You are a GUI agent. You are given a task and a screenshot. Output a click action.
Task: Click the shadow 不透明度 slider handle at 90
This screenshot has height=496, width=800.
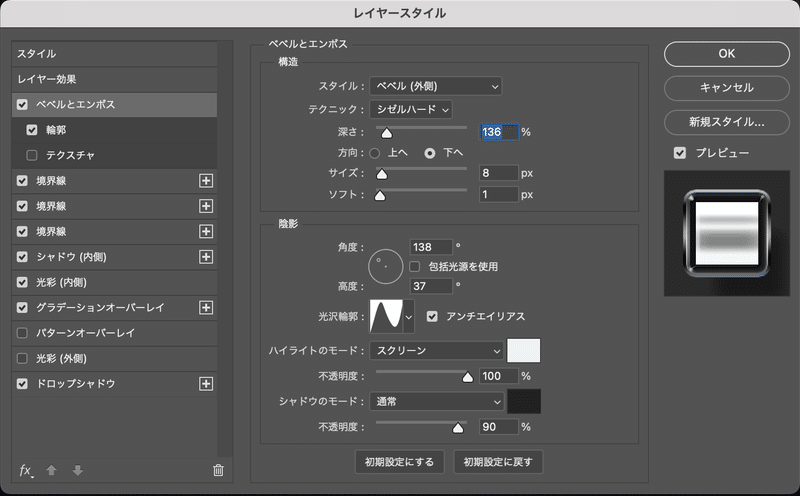point(458,428)
